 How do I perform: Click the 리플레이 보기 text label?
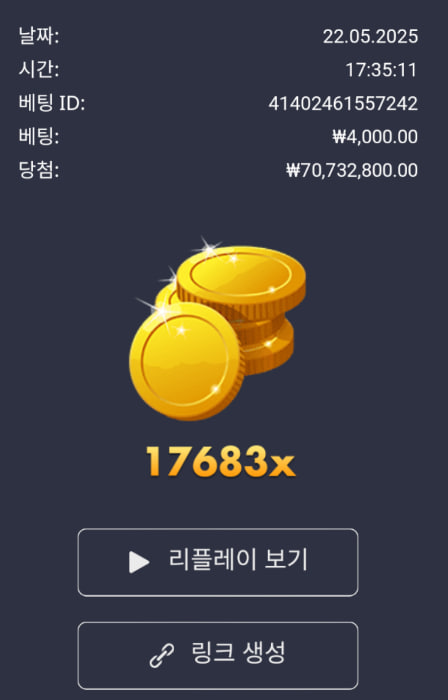[238, 560]
